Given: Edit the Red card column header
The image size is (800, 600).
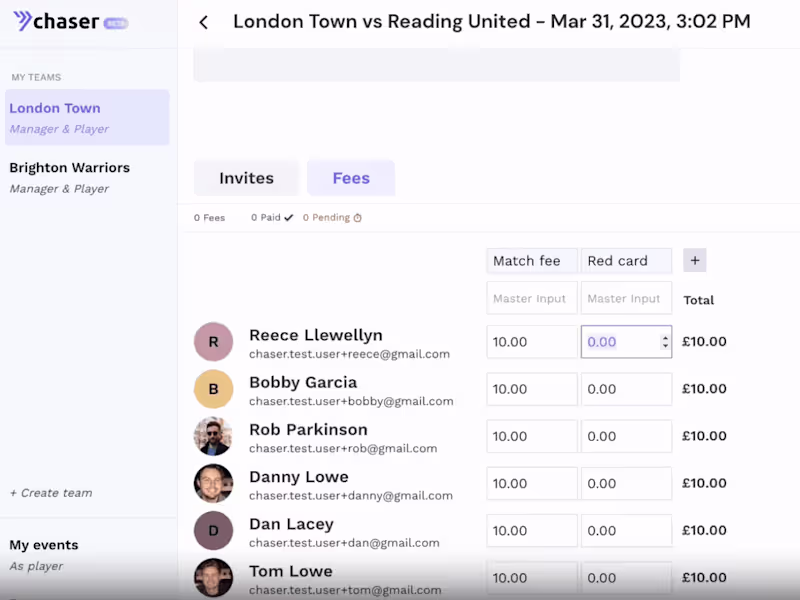Looking at the screenshot, I should [626, 261].
